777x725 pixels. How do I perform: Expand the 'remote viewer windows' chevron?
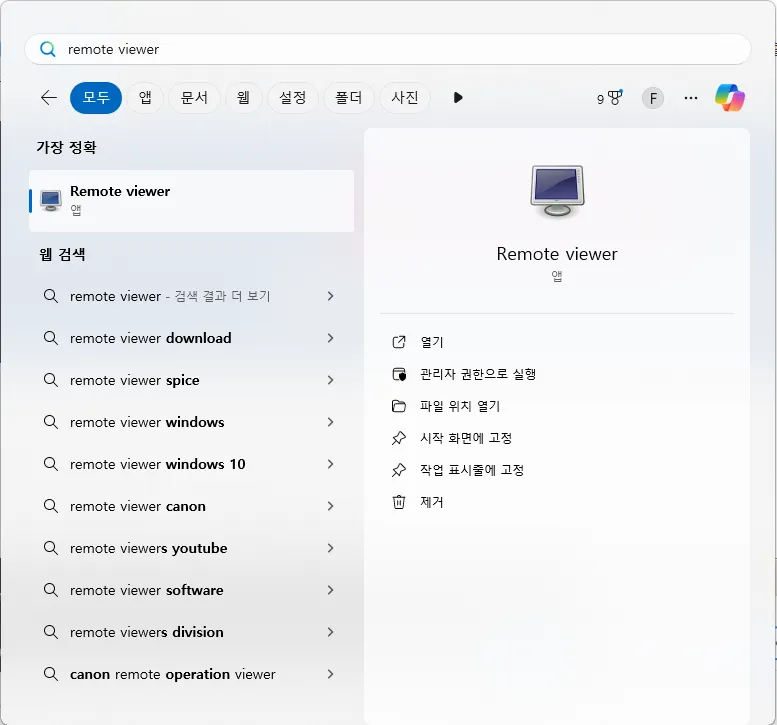[331, 422]
